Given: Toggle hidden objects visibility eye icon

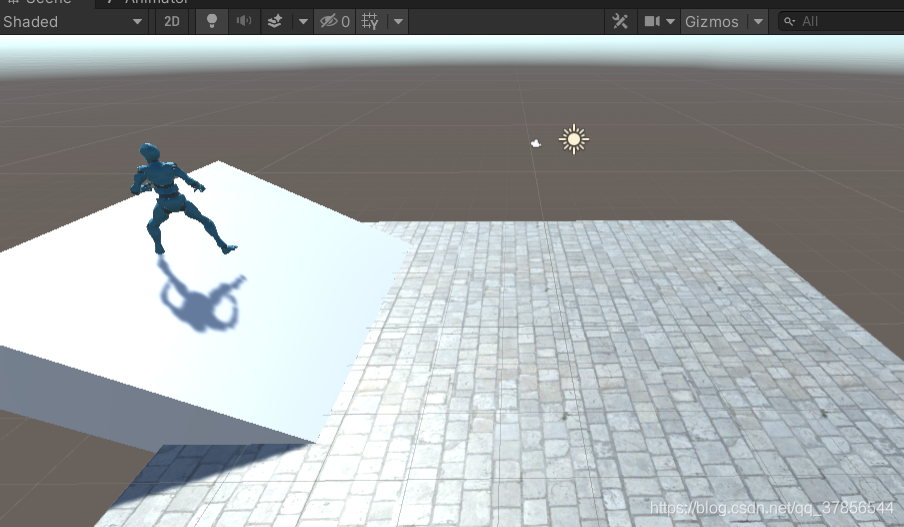Looking at the screenshot, I should tap(335, 22).
